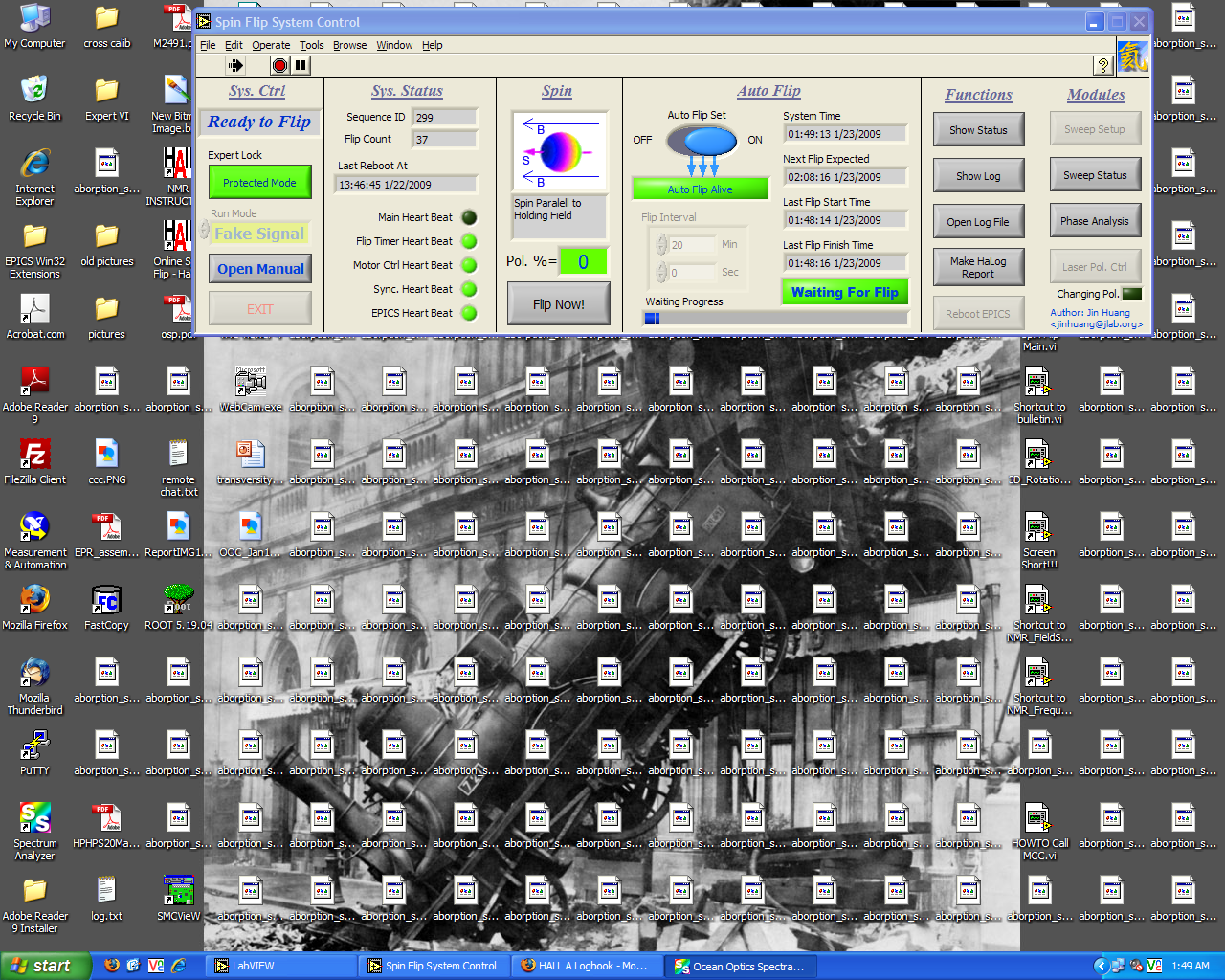1225x980 pixels.
Task: Click the Main Heart Beat indicator LED
Action: (x=469, y=217)
